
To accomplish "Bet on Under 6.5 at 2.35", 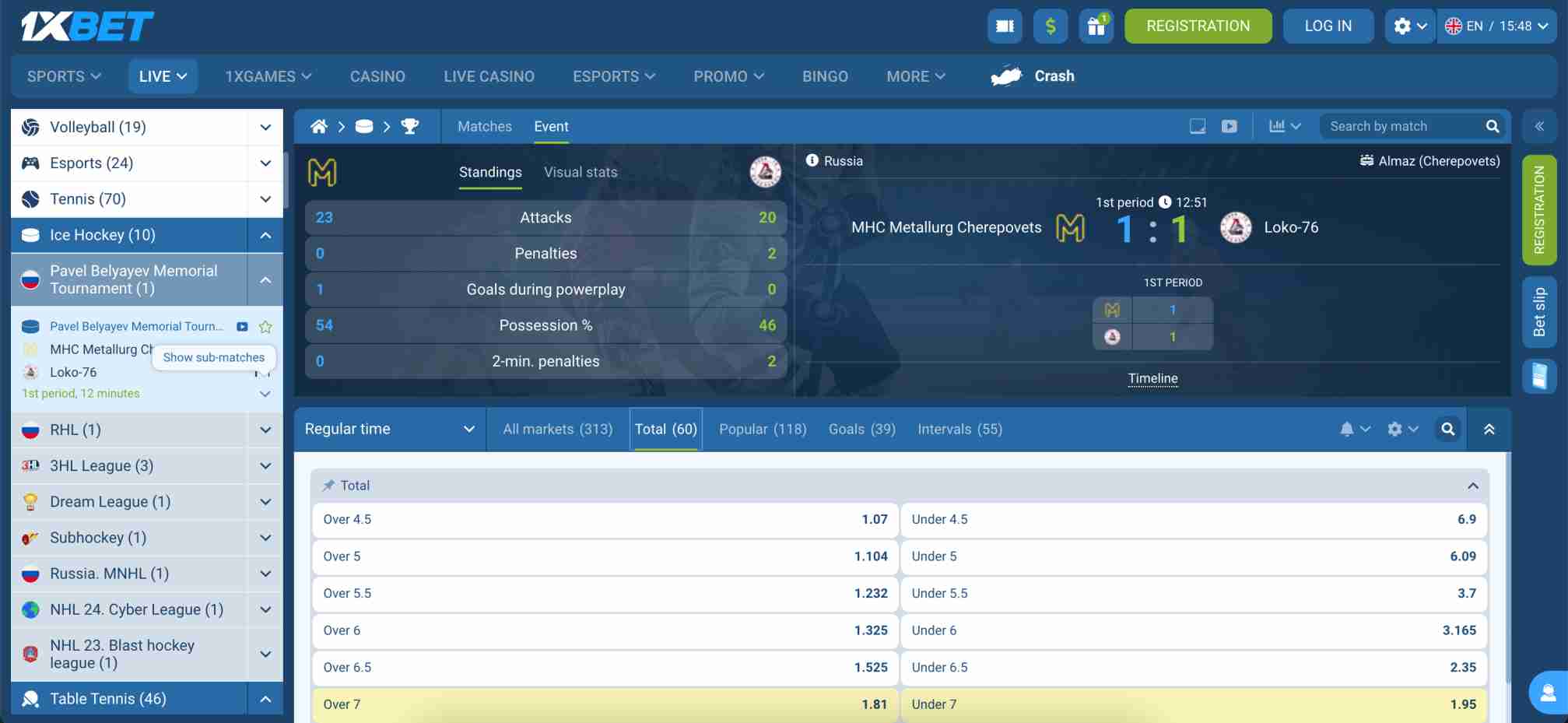I will [1194, 668].
